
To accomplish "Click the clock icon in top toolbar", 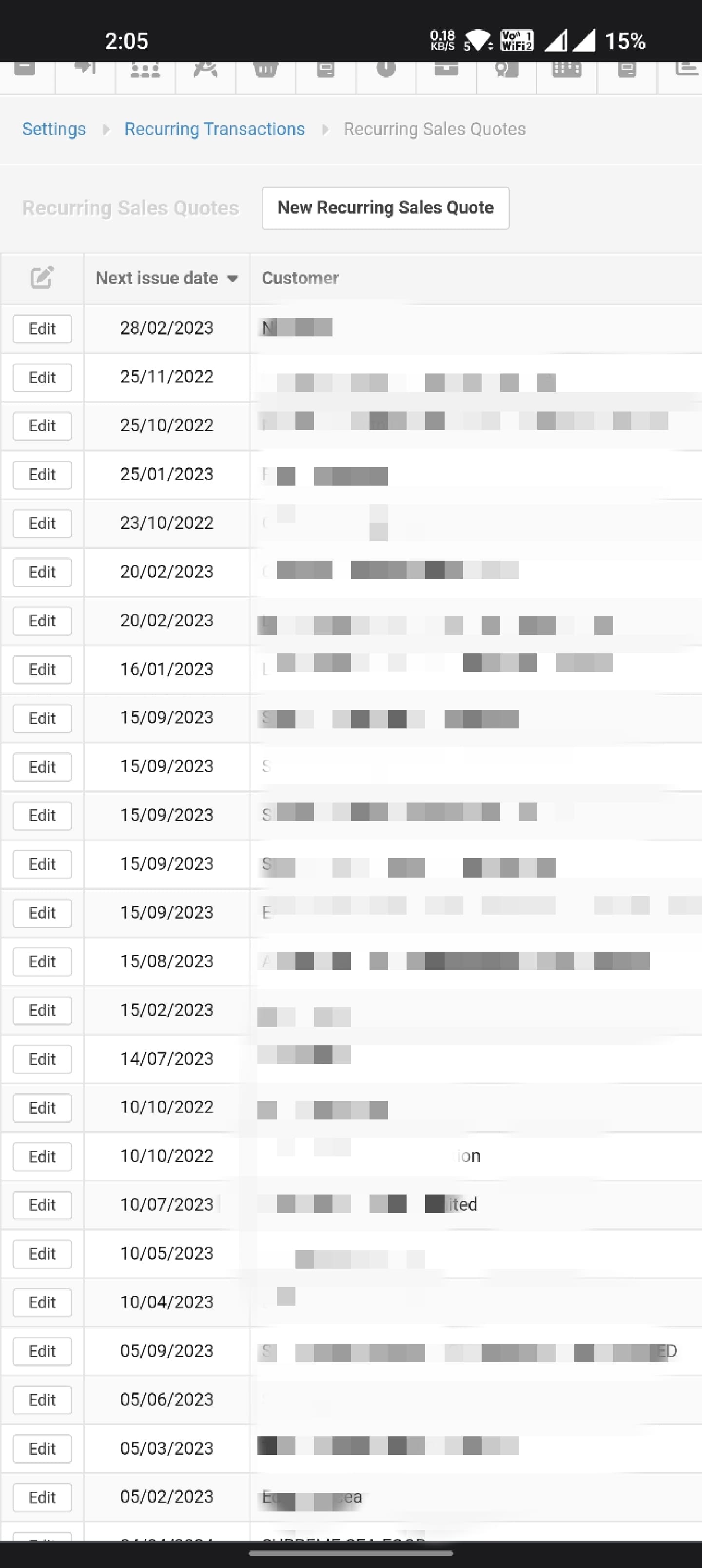I will [x=386, y=69].
